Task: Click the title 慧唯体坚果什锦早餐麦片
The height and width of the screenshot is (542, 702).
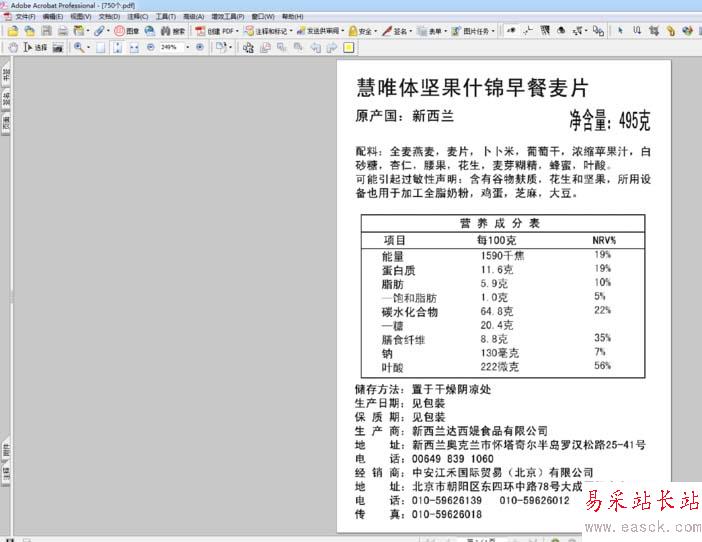Action: 472,87
